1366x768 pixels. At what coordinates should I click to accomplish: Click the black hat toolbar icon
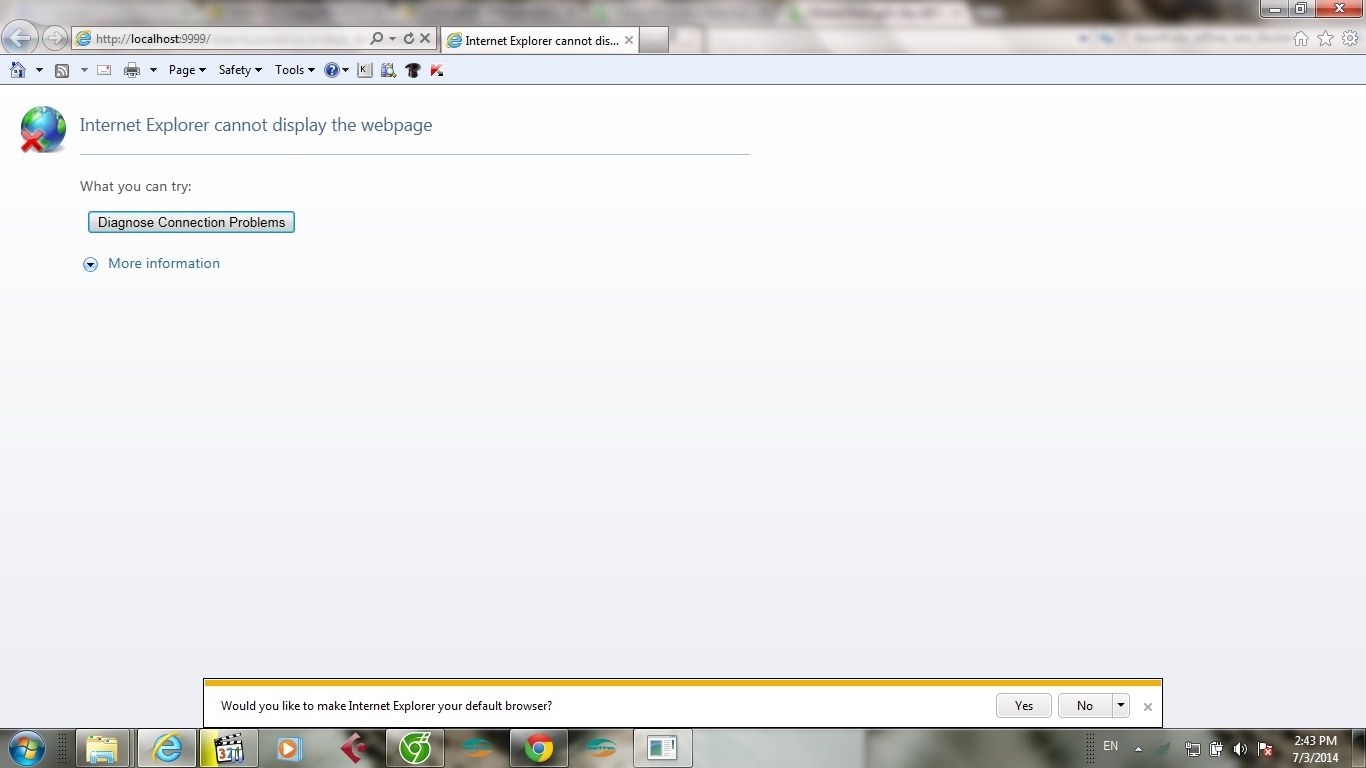(412, 70)
